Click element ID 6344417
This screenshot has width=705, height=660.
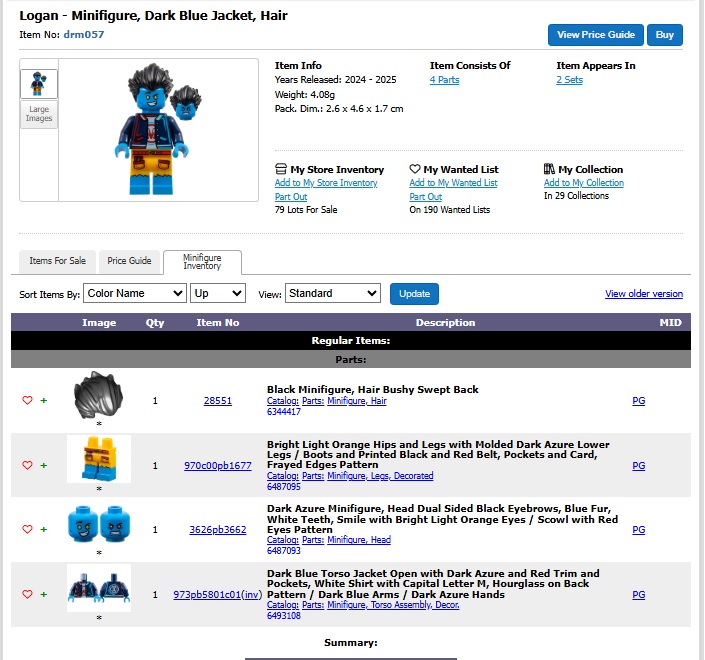[284, 411]
